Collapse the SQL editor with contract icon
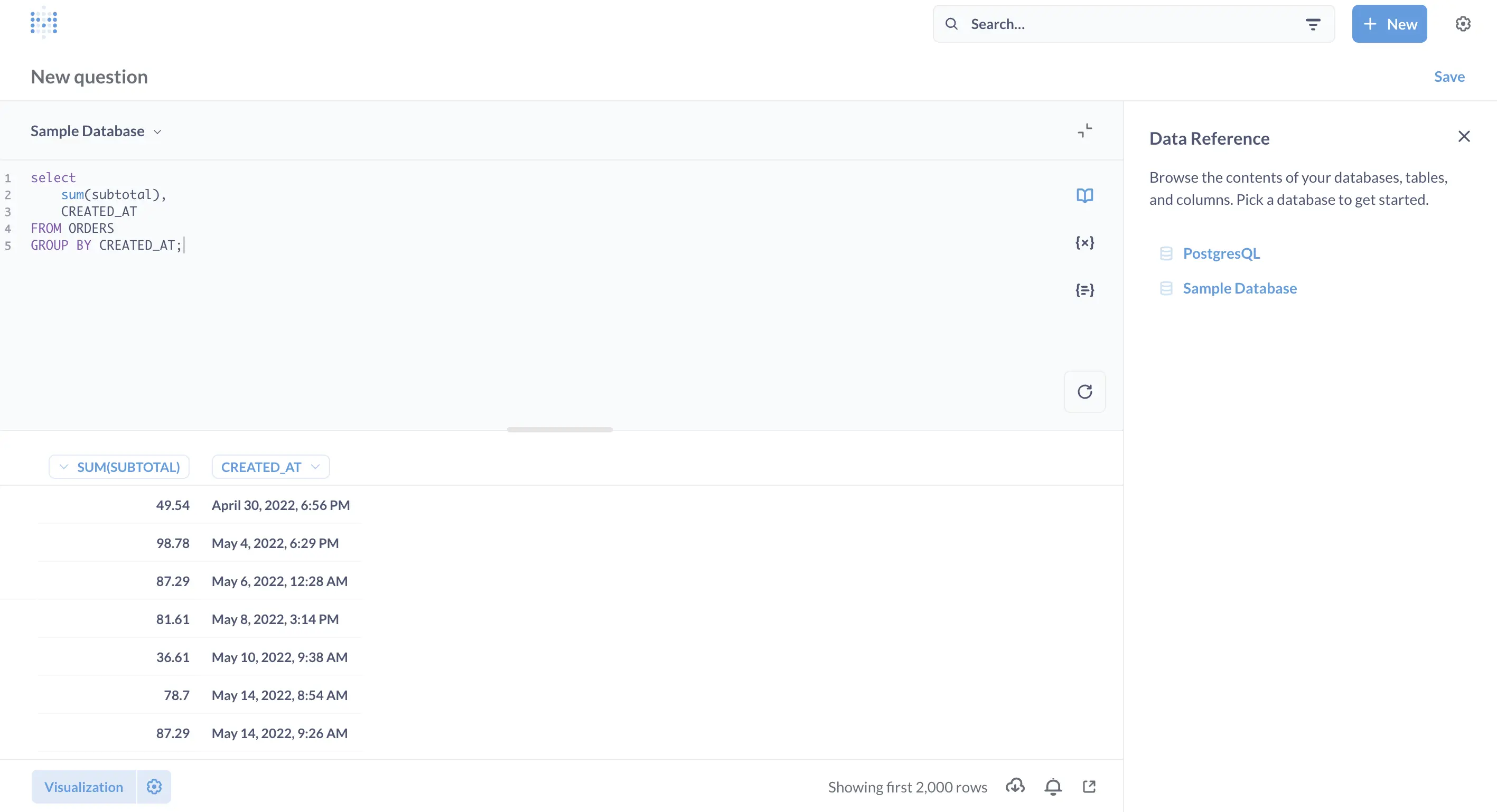Screen dimensions: 1497x812 pos(1084,131)
